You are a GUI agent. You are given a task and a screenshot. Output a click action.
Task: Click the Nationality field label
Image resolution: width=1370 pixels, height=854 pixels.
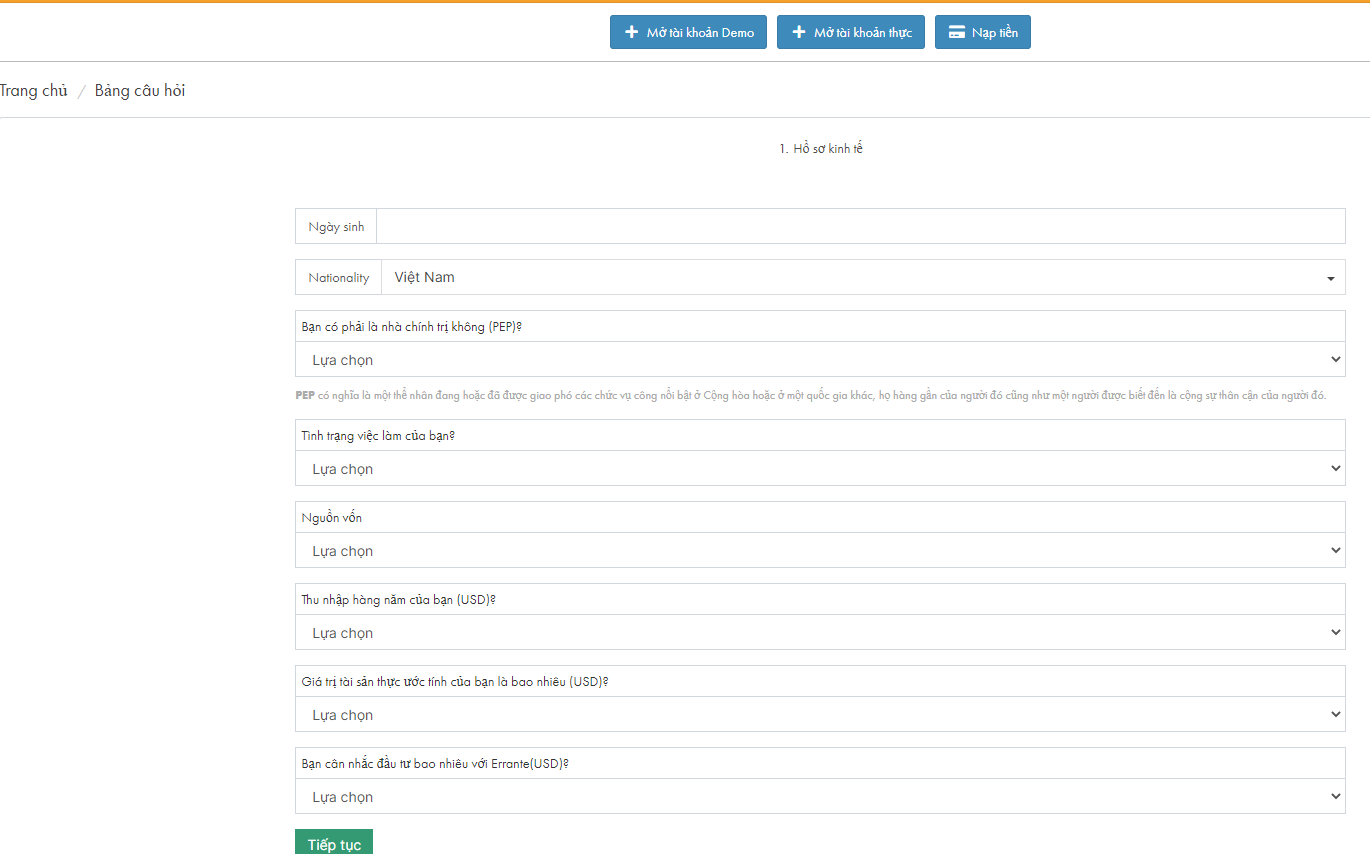[x=338, y=278]
